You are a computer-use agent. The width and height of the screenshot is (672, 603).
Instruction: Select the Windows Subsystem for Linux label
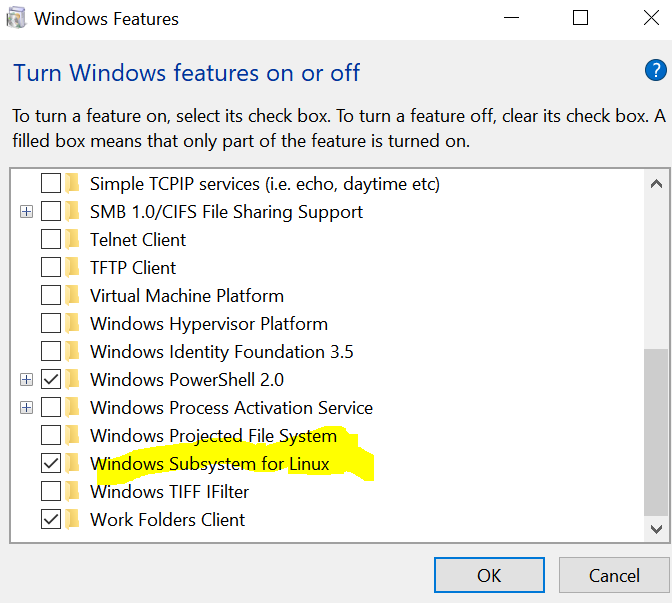coord(210,464)
